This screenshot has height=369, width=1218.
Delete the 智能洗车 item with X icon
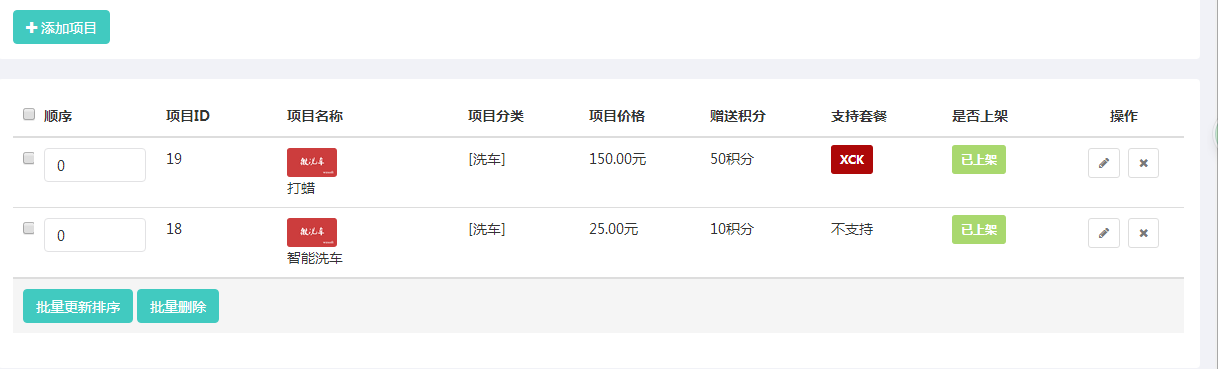coord(1143,233)
